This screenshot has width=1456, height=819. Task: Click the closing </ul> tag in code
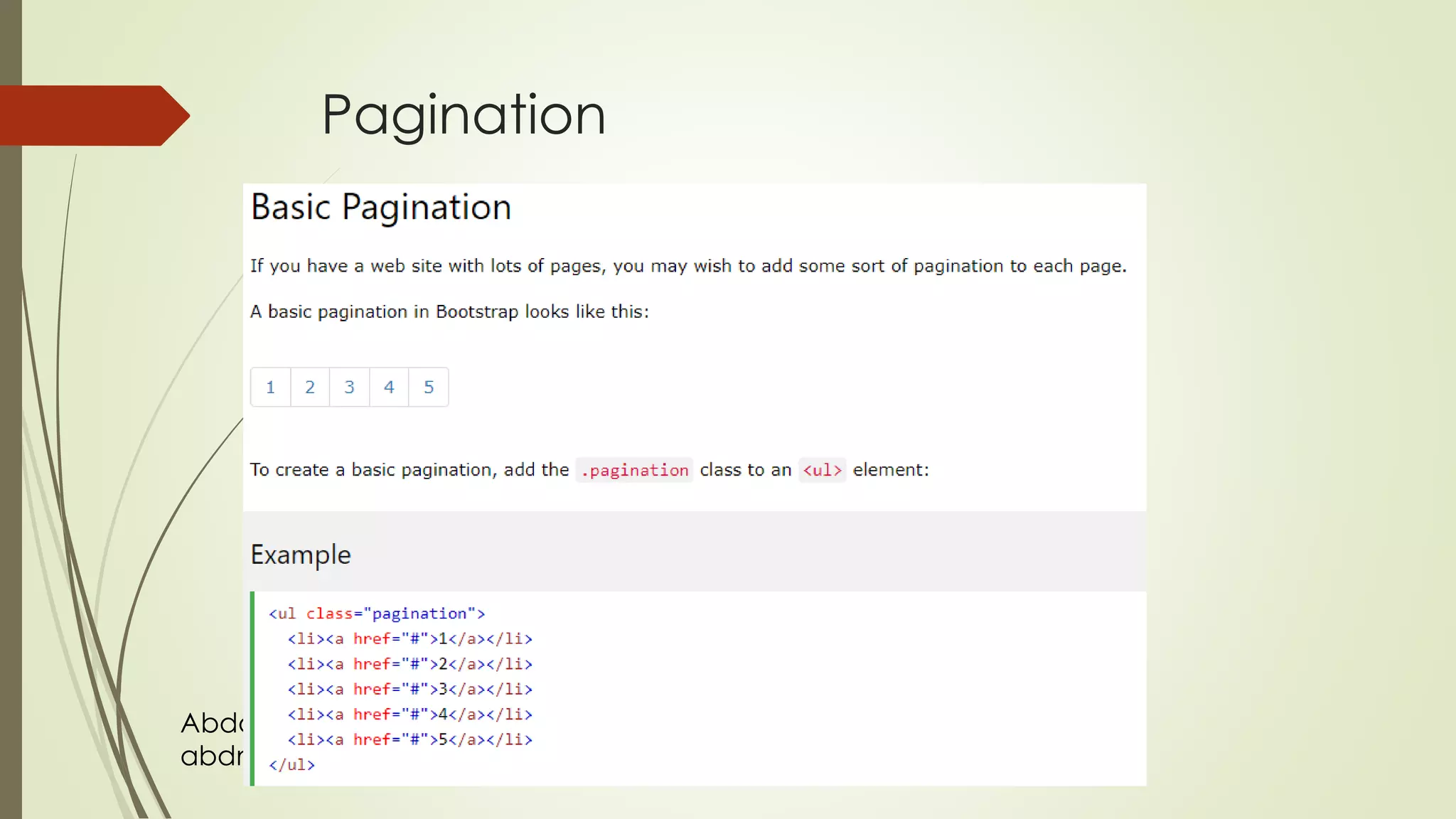click(x=291, y=765)
